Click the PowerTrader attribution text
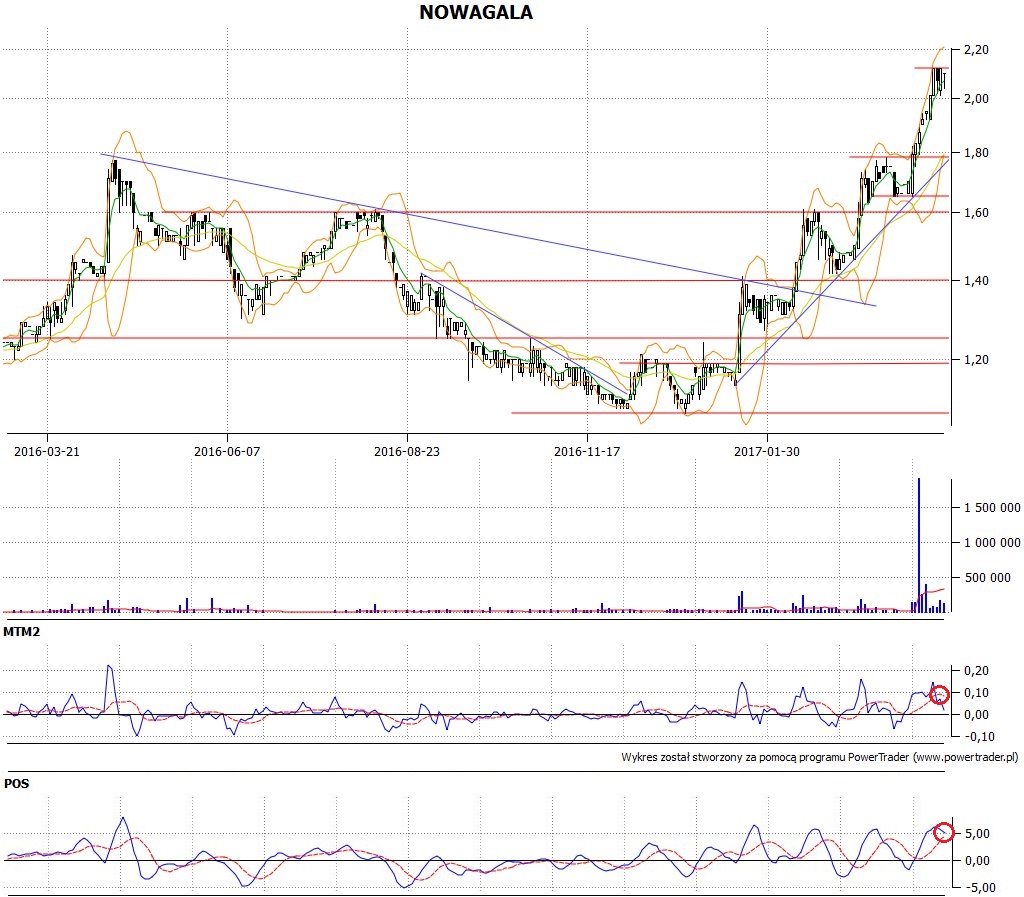The height and width of the screenshot is (897, 1024). point(820,757)
